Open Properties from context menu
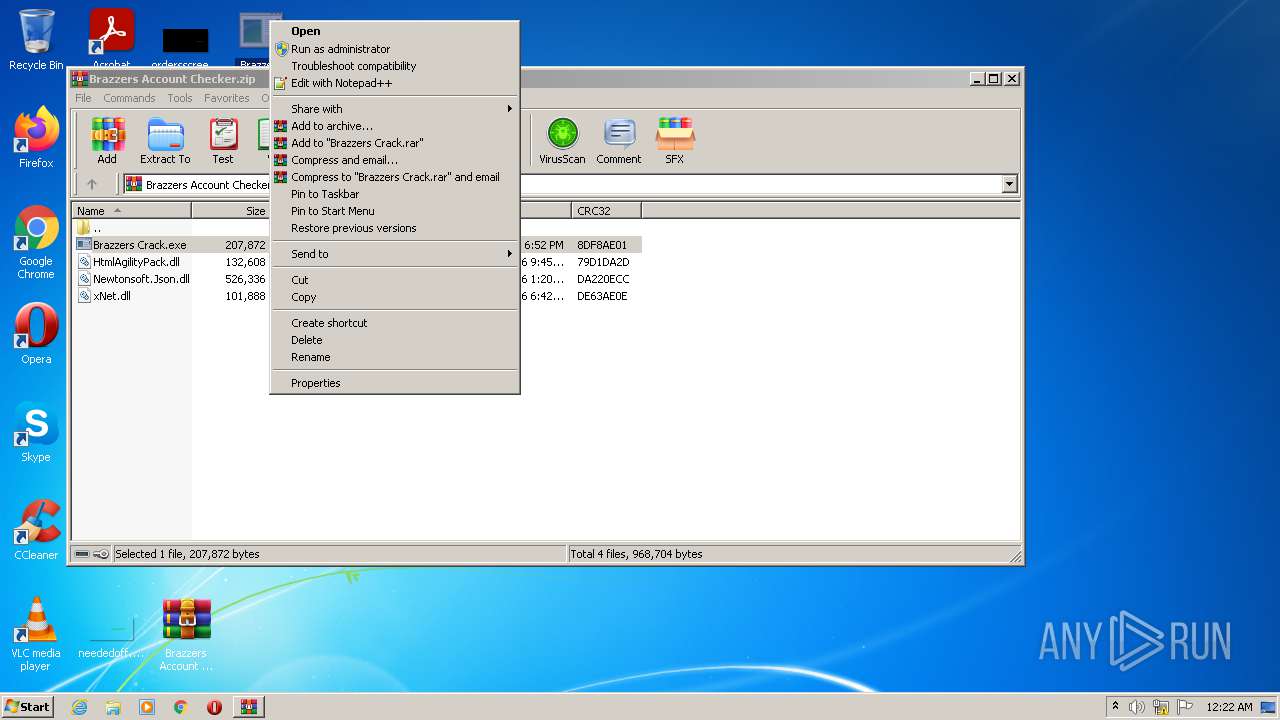1280x720 pixels. pos(395,383)
